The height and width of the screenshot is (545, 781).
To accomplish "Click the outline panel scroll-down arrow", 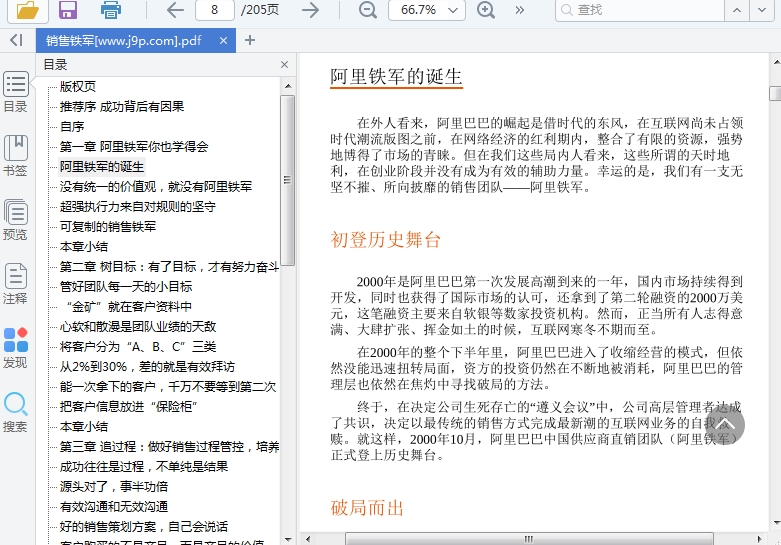I will click(x=288, y=539).
